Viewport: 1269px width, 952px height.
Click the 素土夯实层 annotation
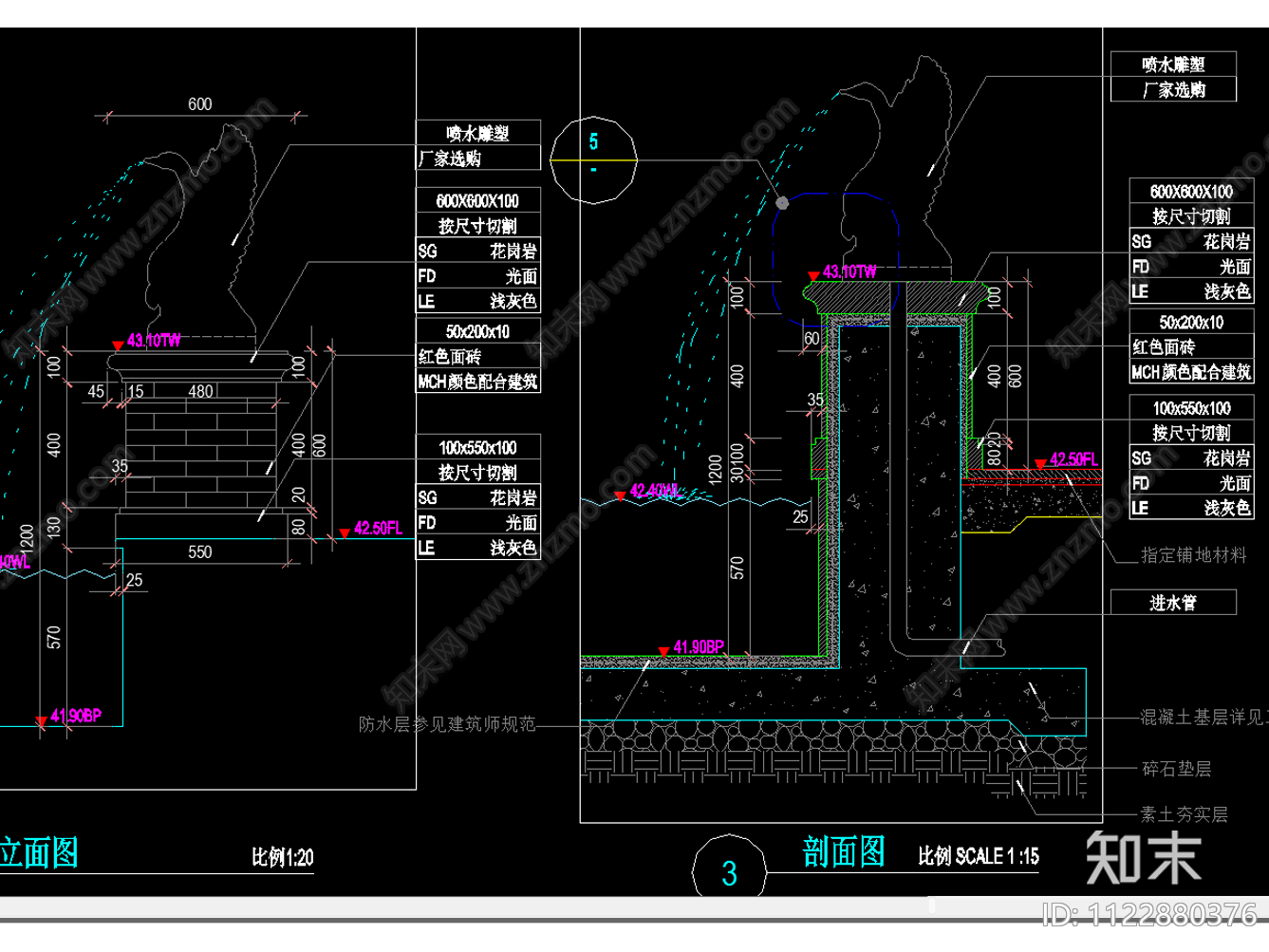[x=1185, y=814]
